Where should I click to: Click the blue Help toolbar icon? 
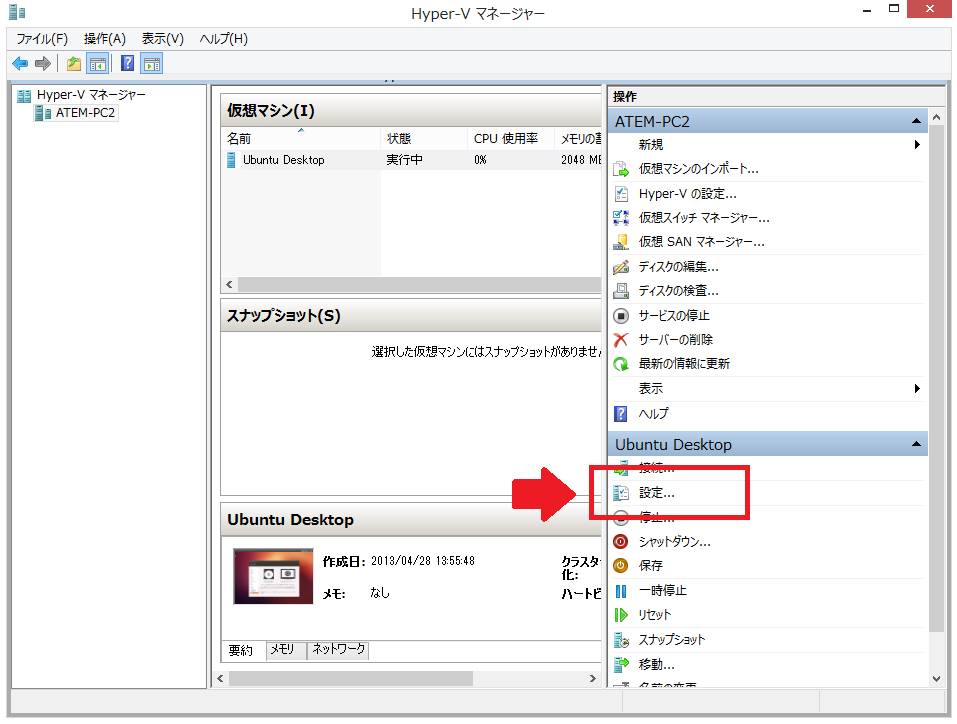[127, 63]
